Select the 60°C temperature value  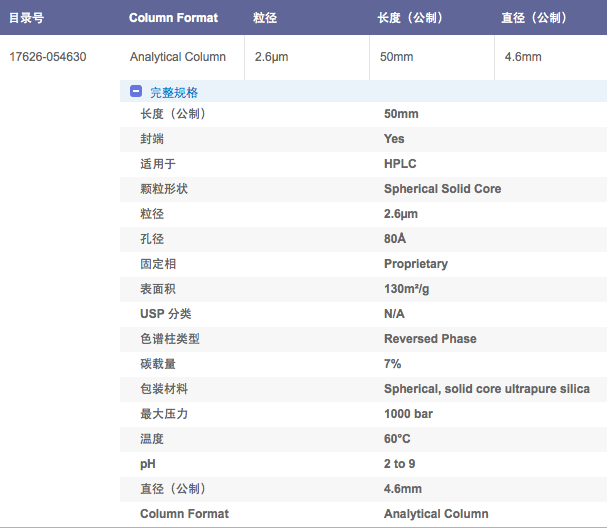pyautogui.click(x=398, y=439)
